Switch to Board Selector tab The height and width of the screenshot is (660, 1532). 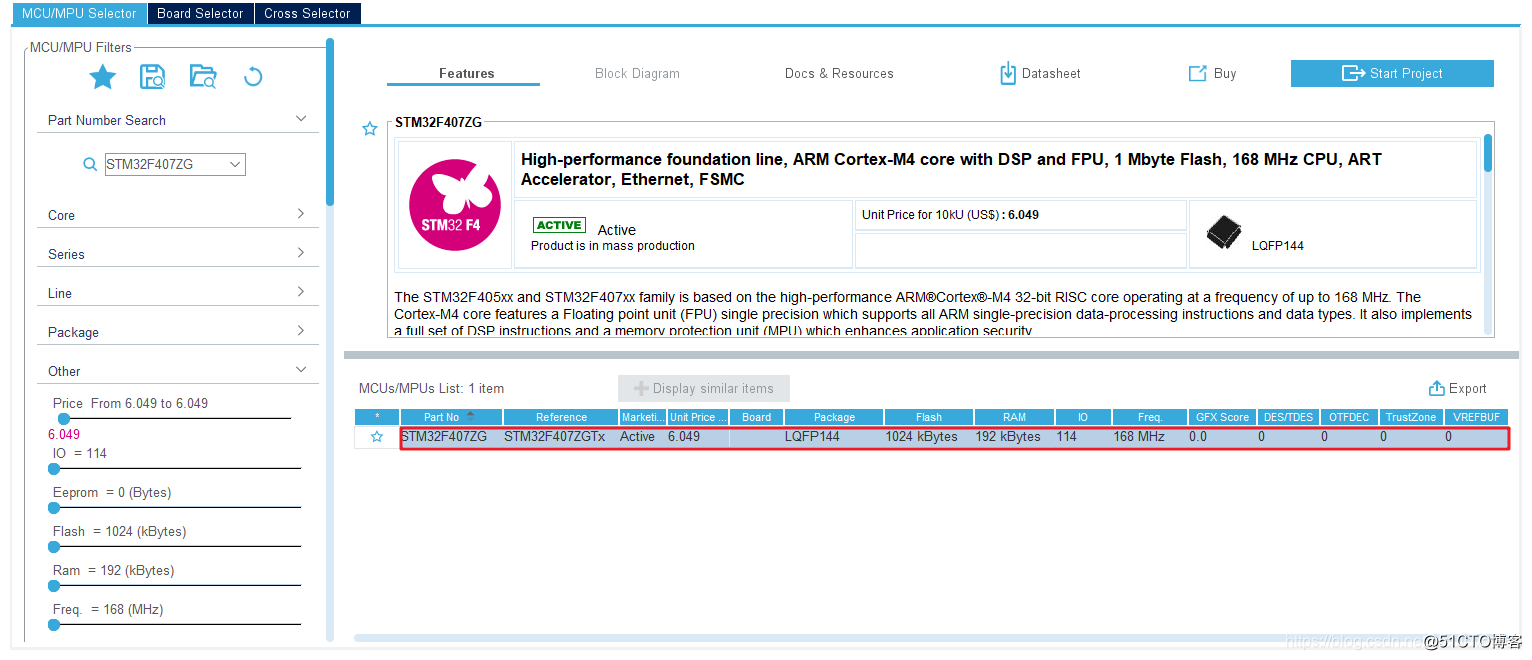click(200, 13)
